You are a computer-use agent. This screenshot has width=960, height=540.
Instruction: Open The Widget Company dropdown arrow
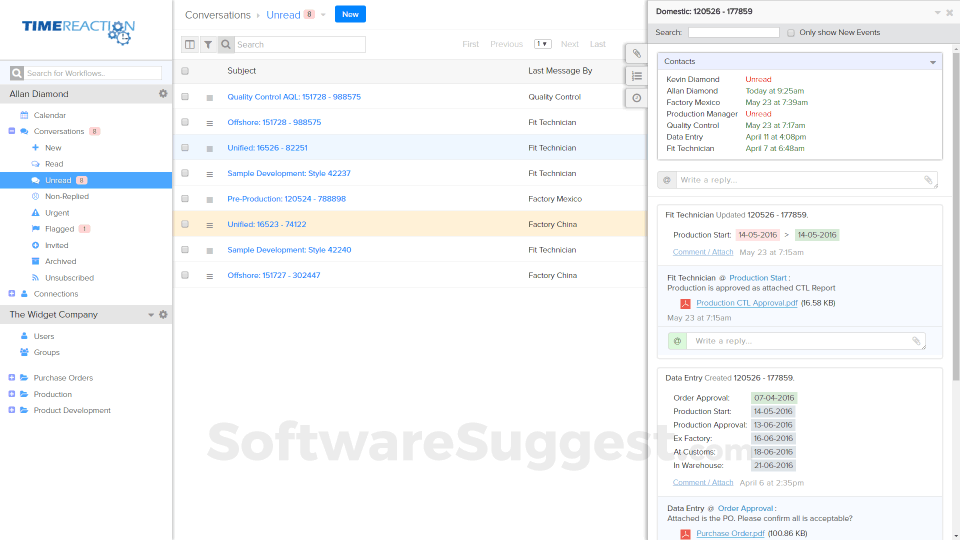pos(151,315)
